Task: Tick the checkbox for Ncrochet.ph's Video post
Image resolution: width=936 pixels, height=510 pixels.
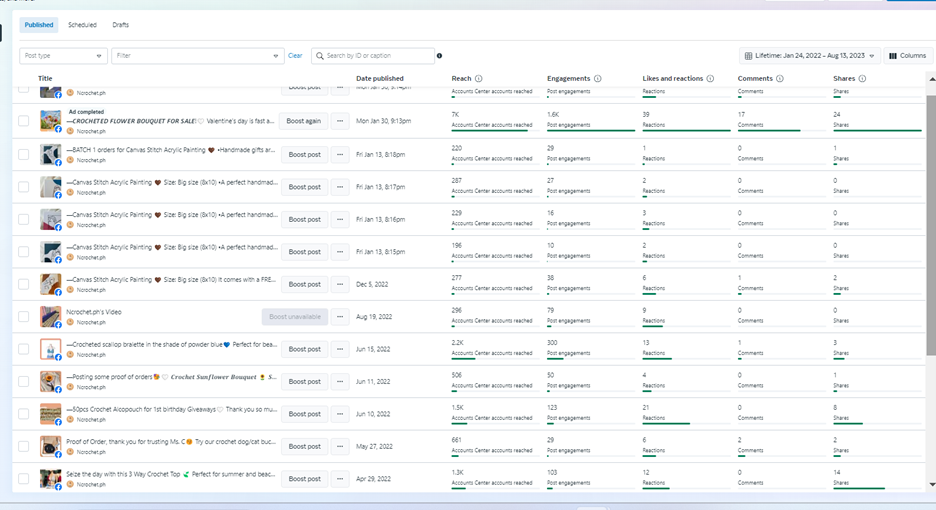Action: click(x=23, y=317)
